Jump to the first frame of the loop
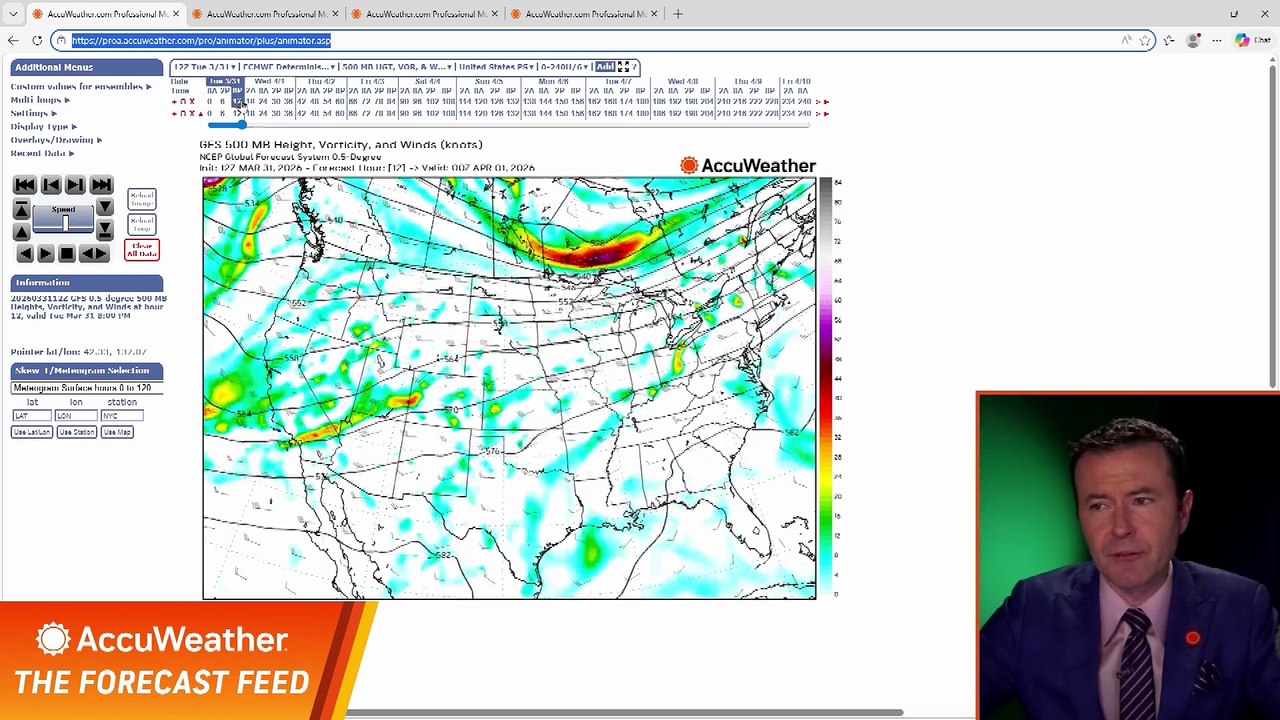The height and width of the screenshot is (720, 1280). pyautogui.click(x=25, y=185)
